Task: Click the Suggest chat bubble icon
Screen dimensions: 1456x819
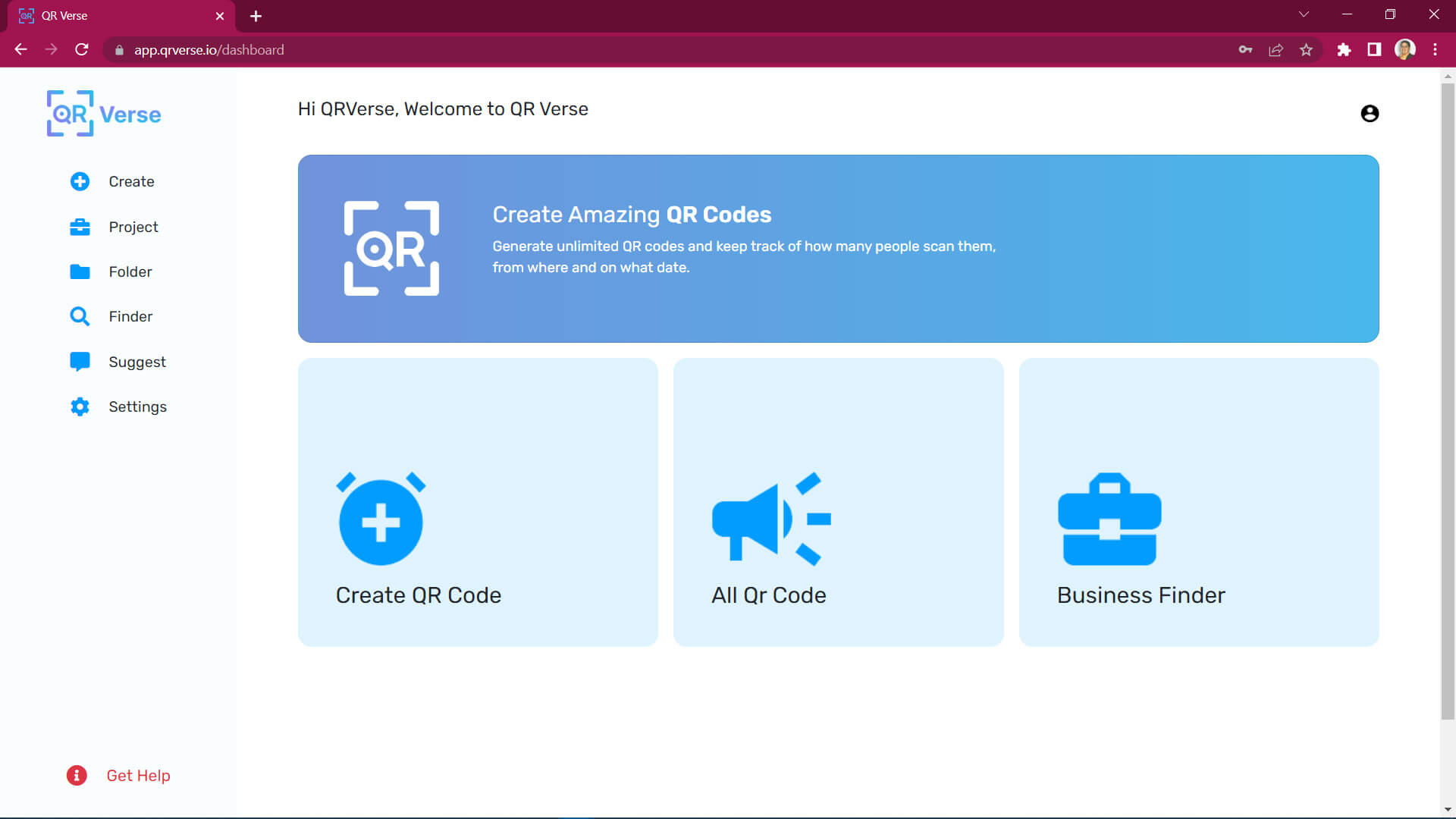Action: [x=80, y=362]
